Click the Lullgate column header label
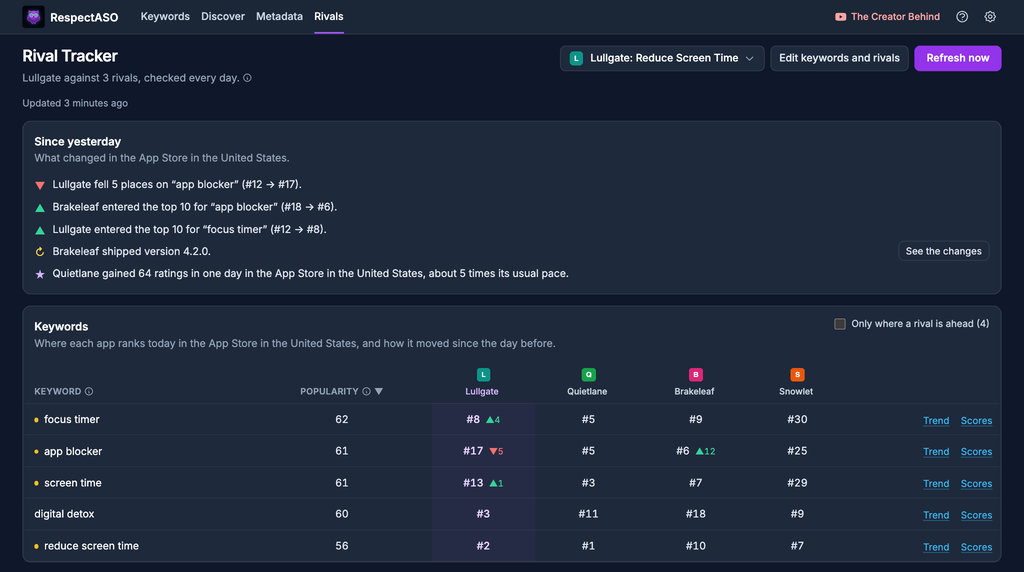Image resolution: width=1024 pixels, height=572 pixels. (482, 391)
